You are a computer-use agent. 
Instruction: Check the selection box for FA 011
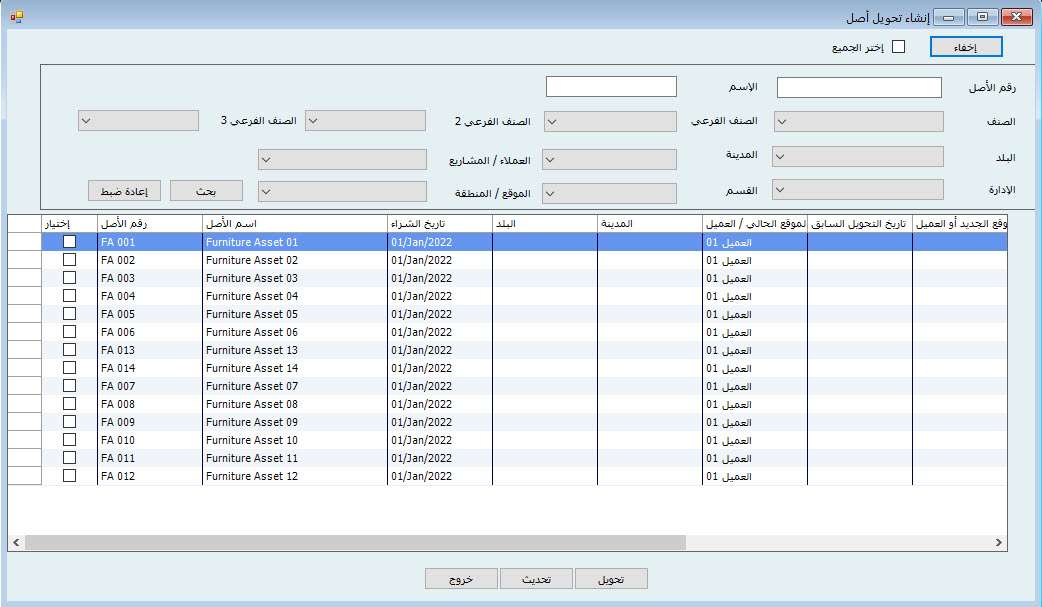[69, 457]
